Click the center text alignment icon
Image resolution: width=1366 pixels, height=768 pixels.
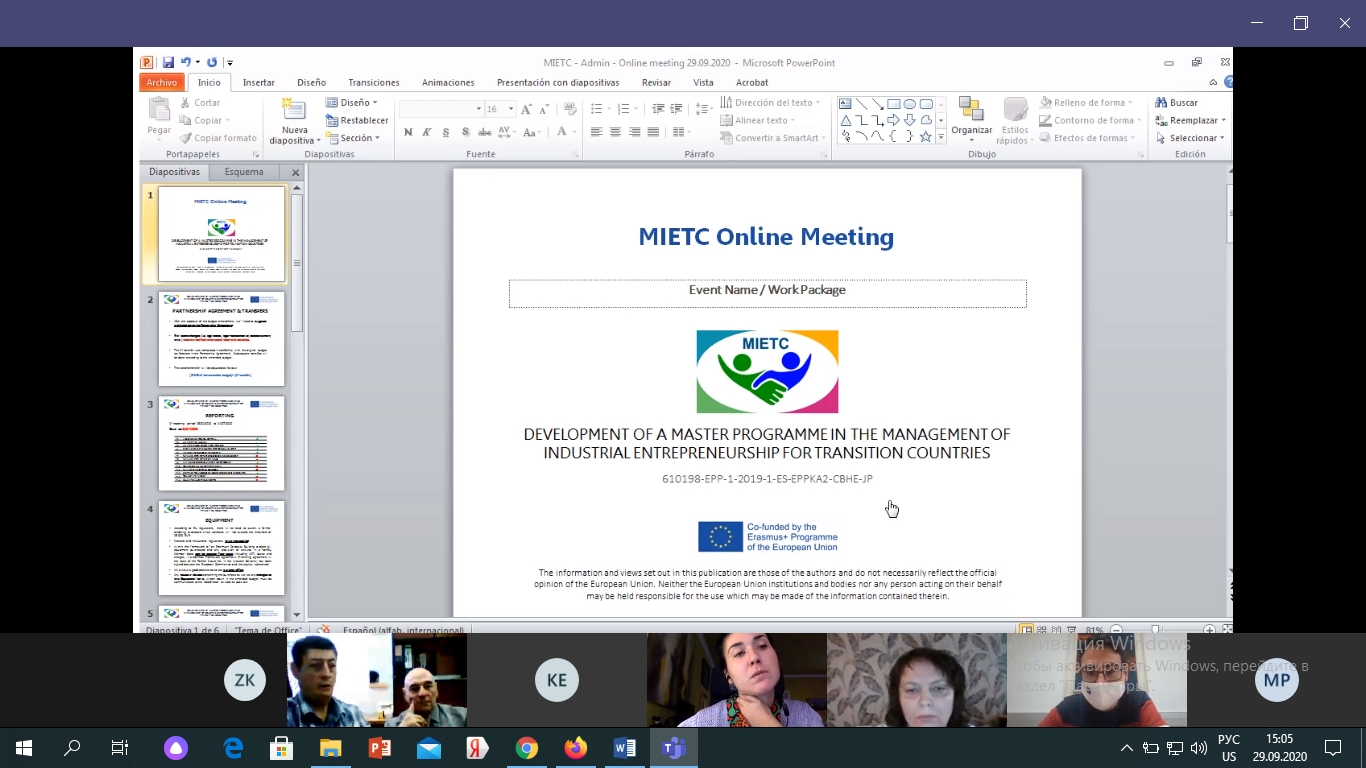(615, 132)
